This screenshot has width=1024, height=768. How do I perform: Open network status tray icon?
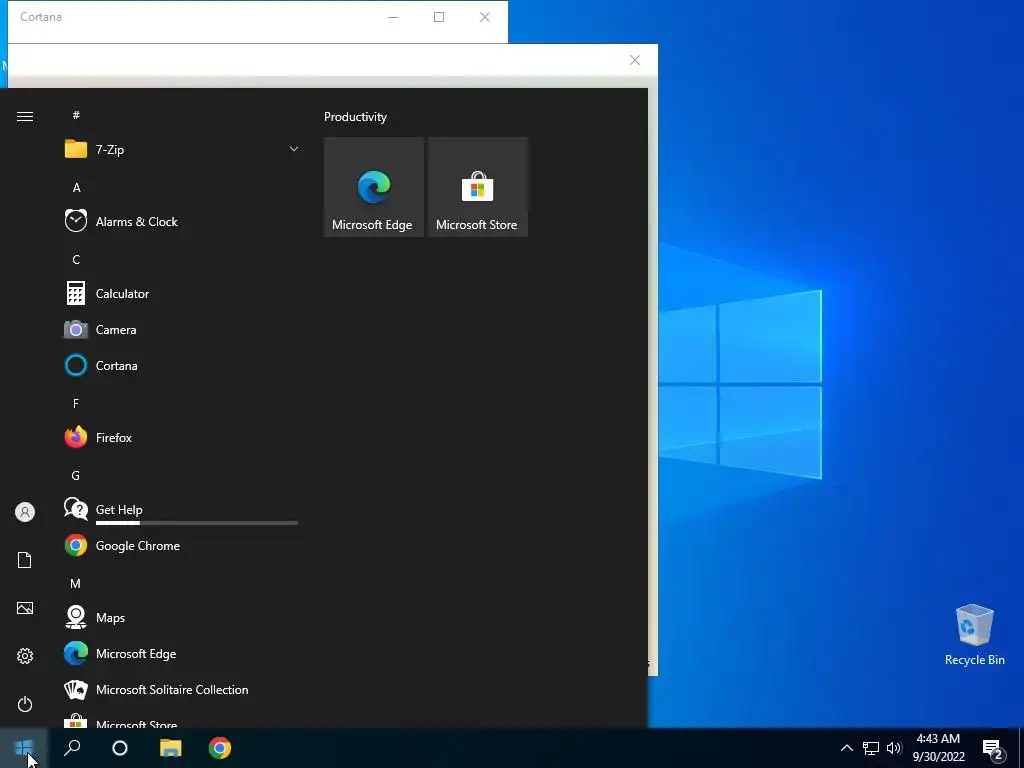871,748
